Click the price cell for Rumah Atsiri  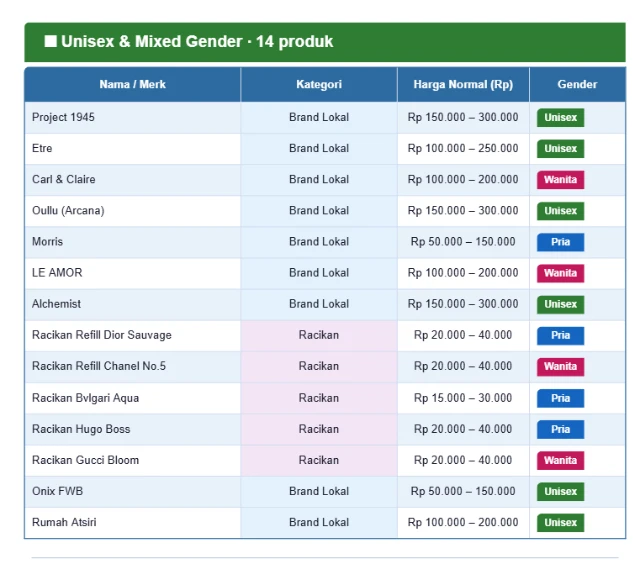tap(463, 523)
